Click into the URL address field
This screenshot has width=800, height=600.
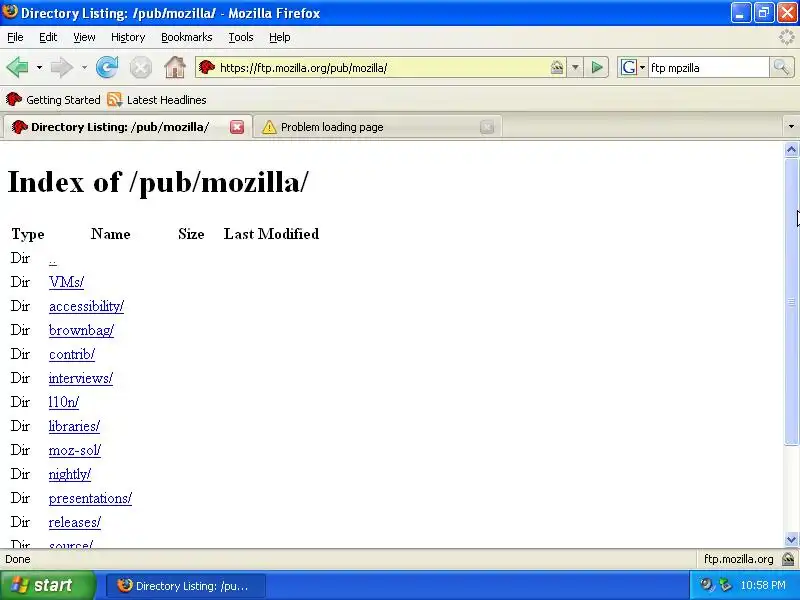383,67
